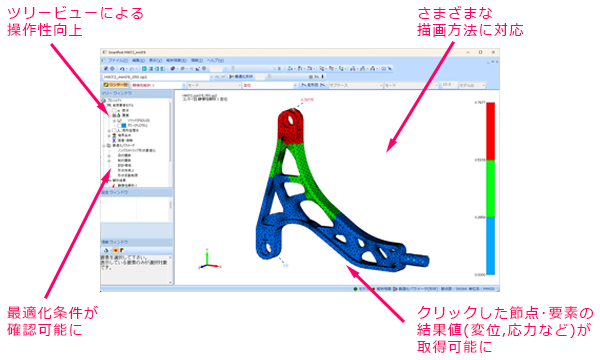Collapse the 最適化パラメータ tree node
The height and width of the screenshot is (360, 600).
104,146
